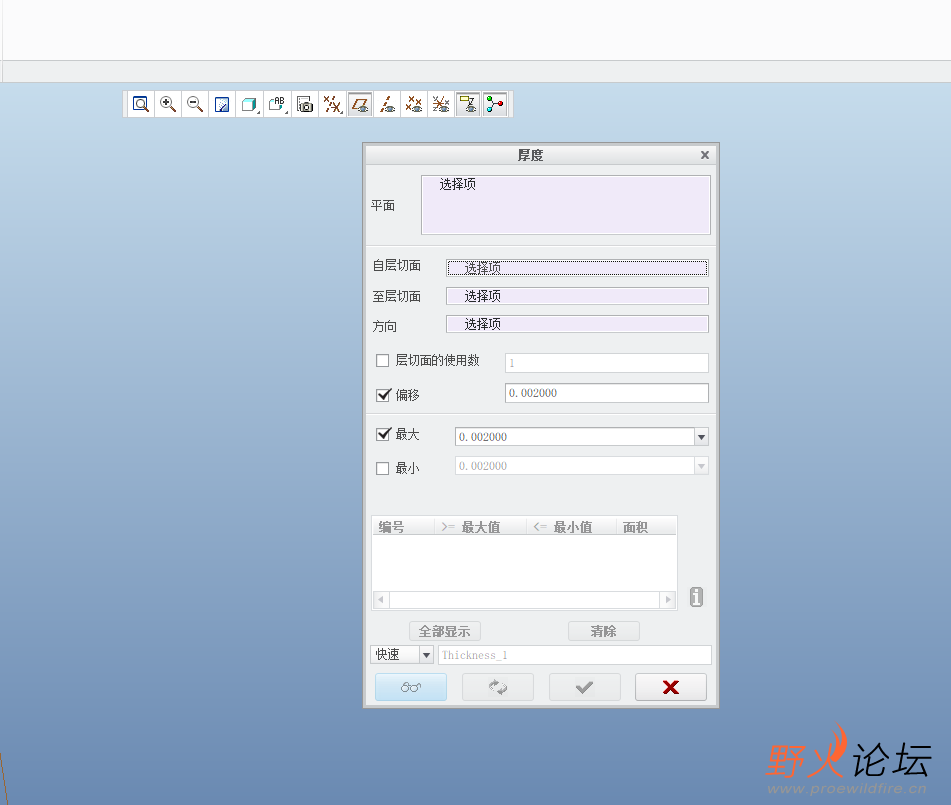Open the 快速 analysis type dropdown

pyautogui.click(x=426, y=655)
